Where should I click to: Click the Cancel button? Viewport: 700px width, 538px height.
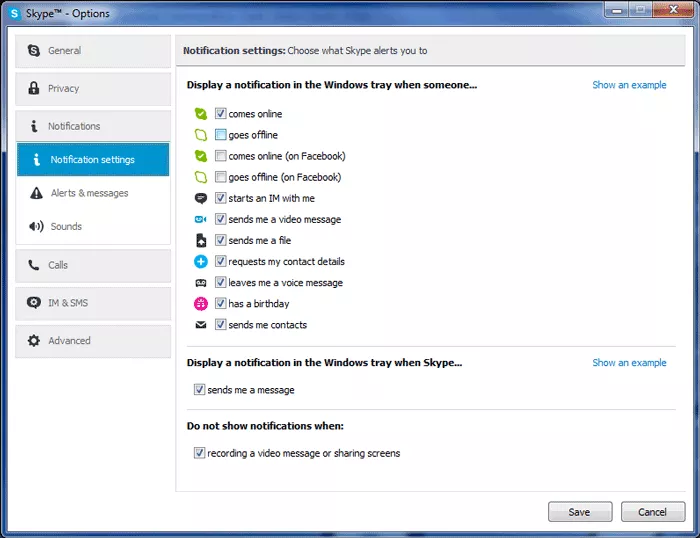click(x=653, y=512)
